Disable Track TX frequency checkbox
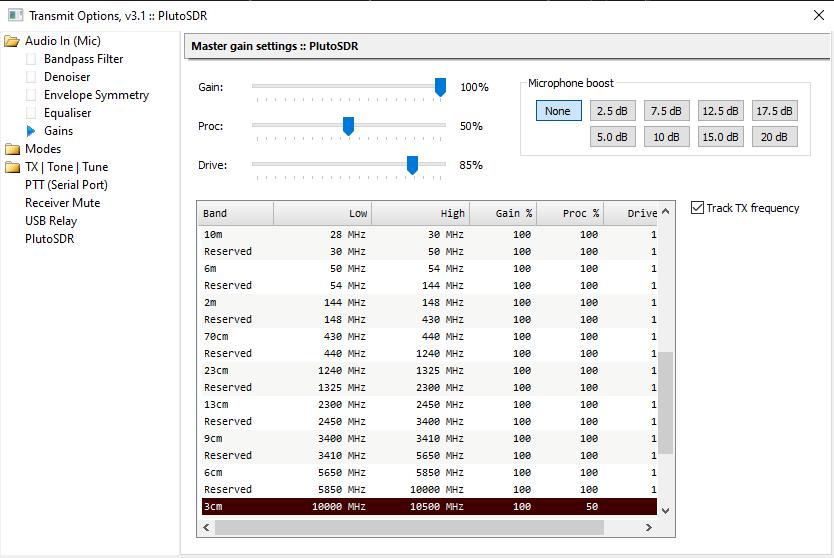Screen dimensions: 834x558 click(697, 208)
